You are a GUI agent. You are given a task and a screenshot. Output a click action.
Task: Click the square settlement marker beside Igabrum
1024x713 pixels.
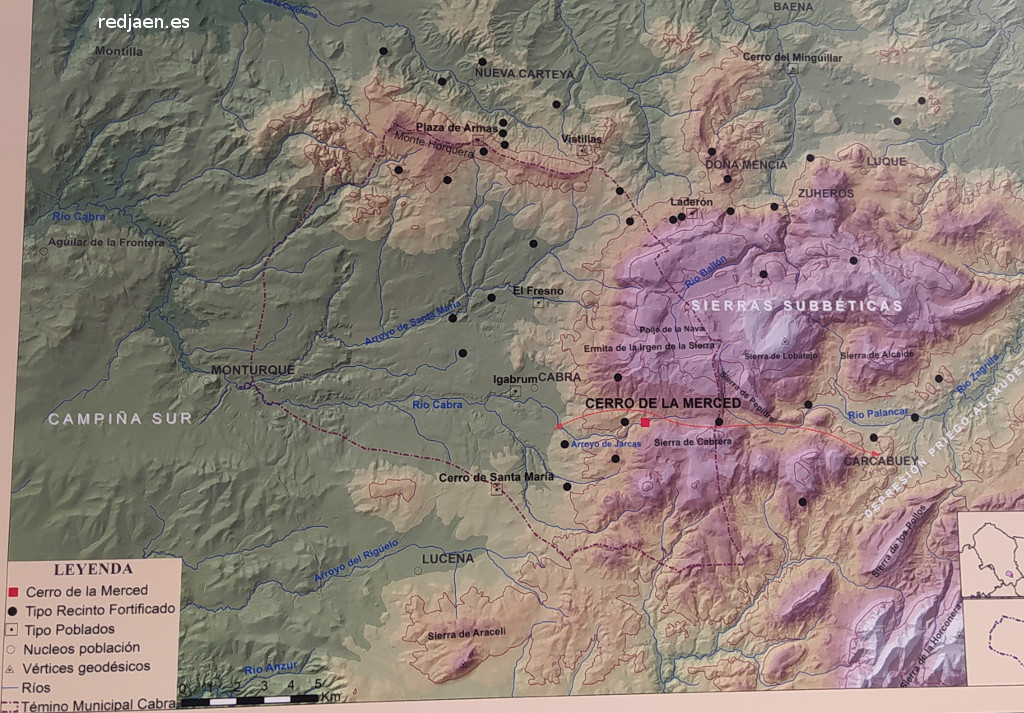515,393
